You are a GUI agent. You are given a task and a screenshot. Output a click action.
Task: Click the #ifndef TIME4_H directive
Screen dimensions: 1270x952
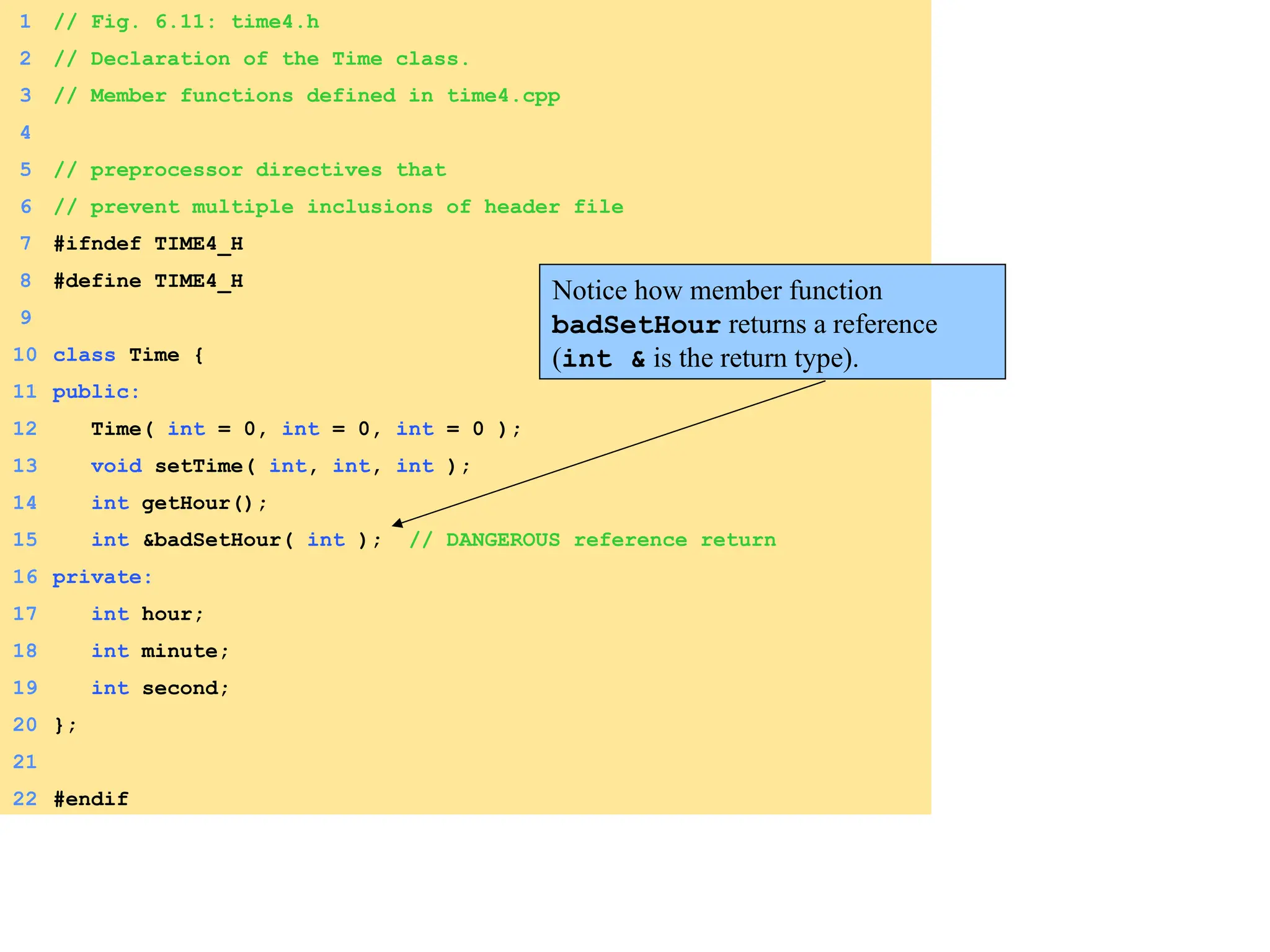click(x=148, y=244)
